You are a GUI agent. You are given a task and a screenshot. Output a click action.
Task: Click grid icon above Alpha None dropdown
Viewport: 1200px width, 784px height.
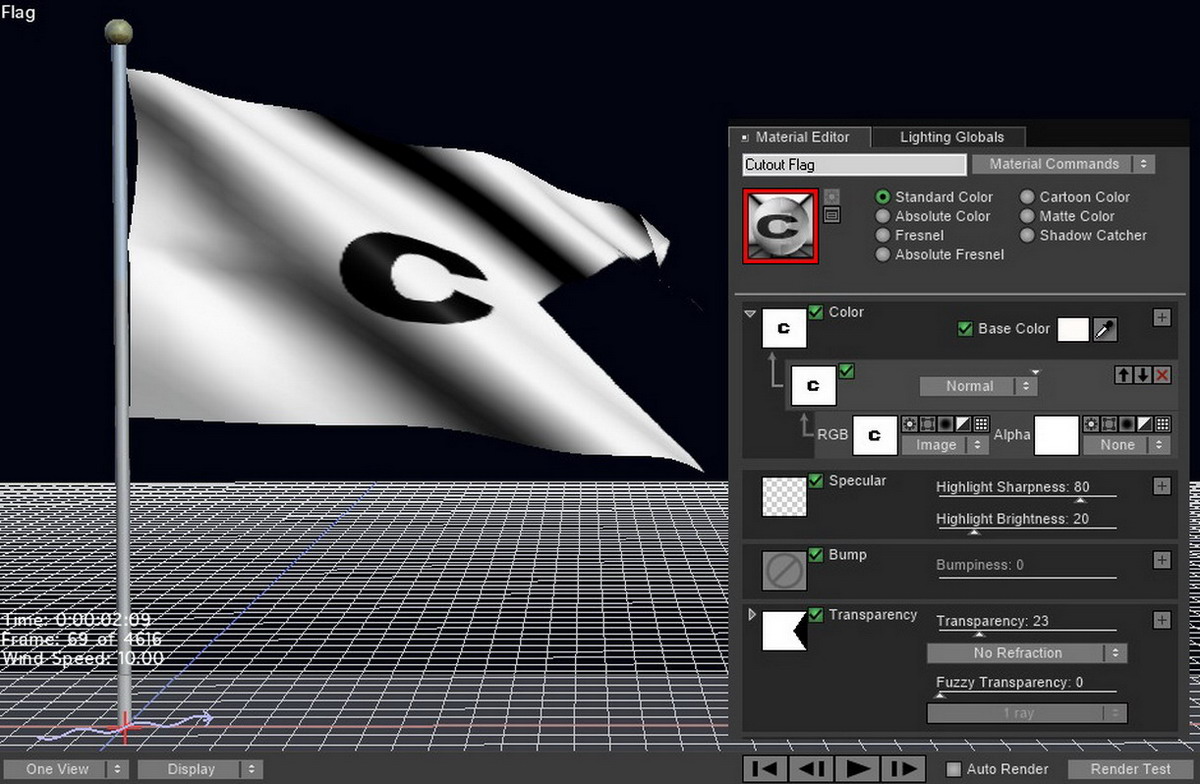click(1163, 424)
